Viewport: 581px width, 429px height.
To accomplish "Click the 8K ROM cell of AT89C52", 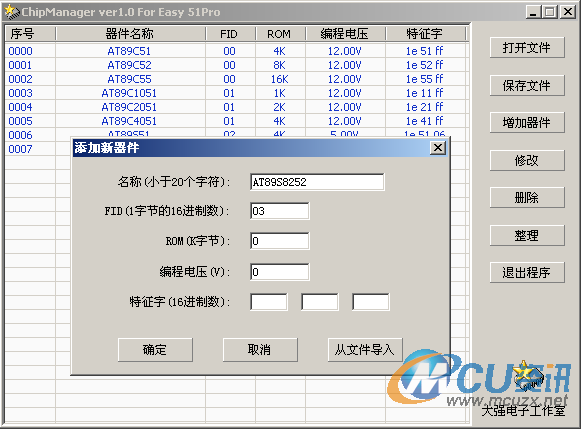I will click(x=279, y=65).
